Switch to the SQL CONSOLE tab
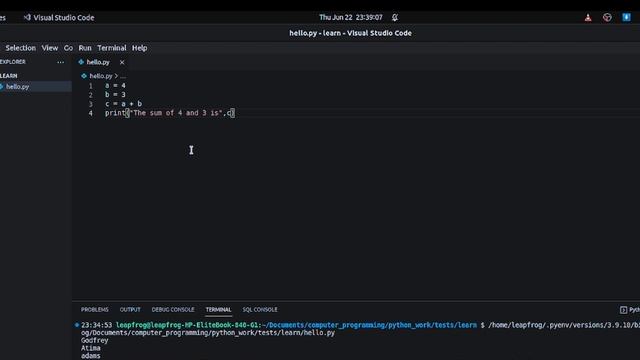The width and height of the screenshot is (640, 360). point(260,310)
